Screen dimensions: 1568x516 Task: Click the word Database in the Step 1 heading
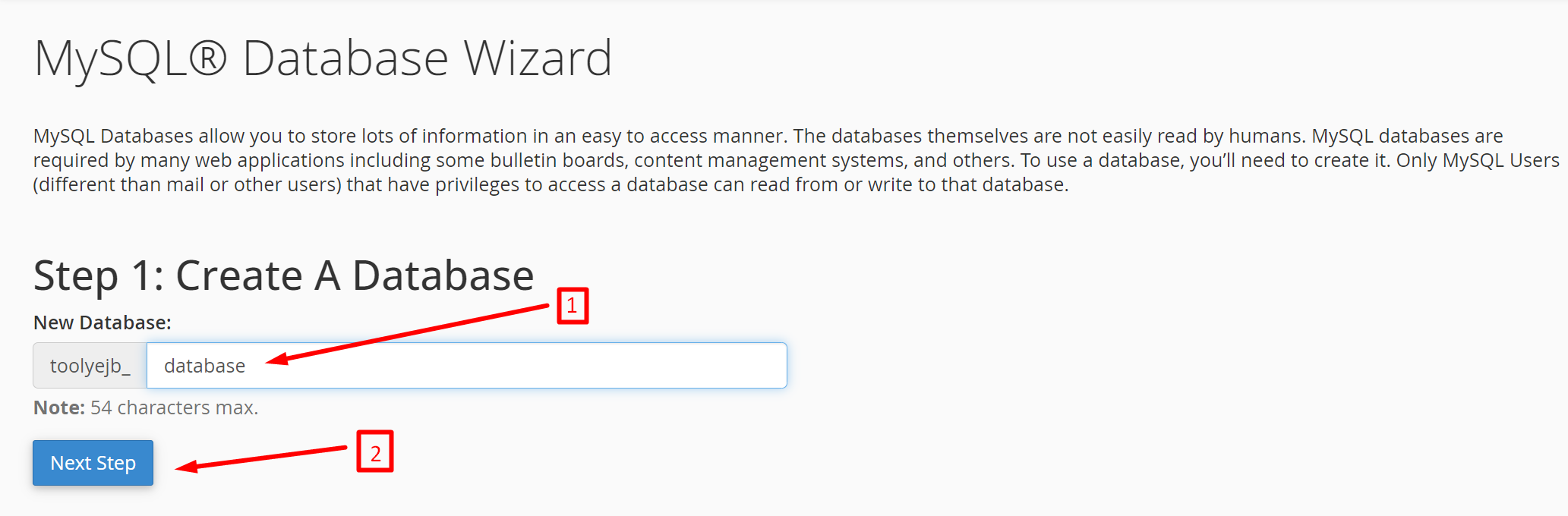[x=443, y=275]
